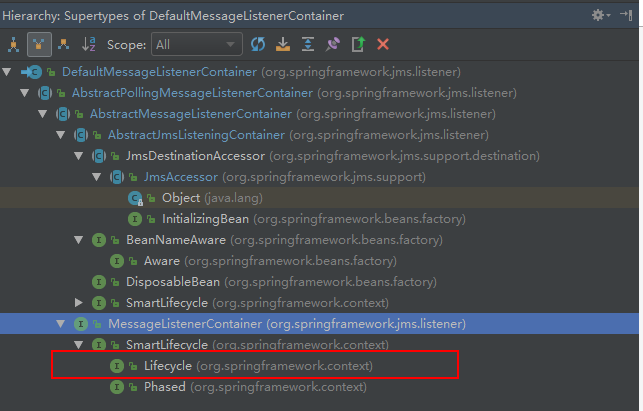Select Lifecycle interface row
This screenshot has width=643, height=411.
[319, 366]
